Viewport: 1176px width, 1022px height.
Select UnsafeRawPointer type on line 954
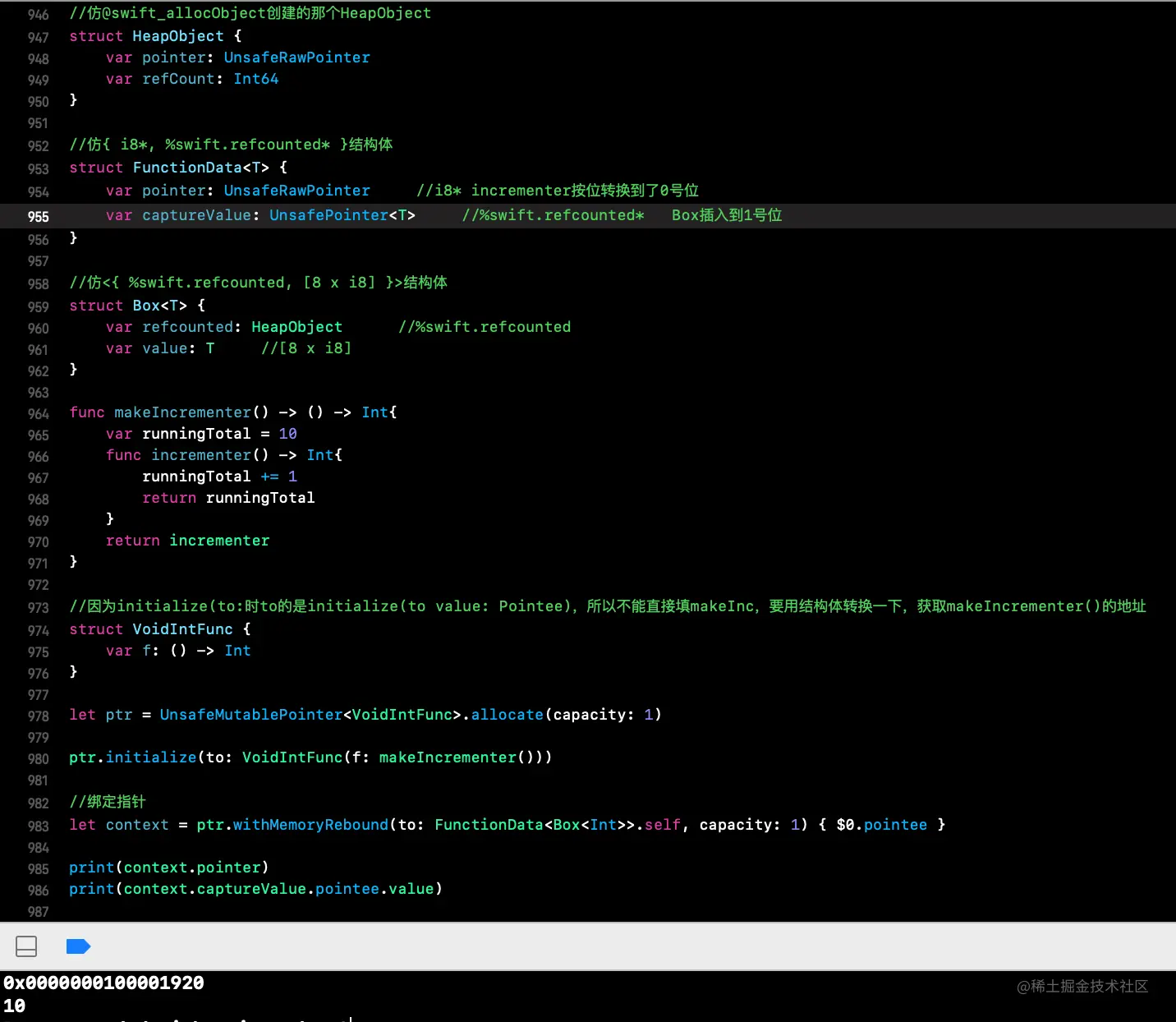[x=296, y=191]
